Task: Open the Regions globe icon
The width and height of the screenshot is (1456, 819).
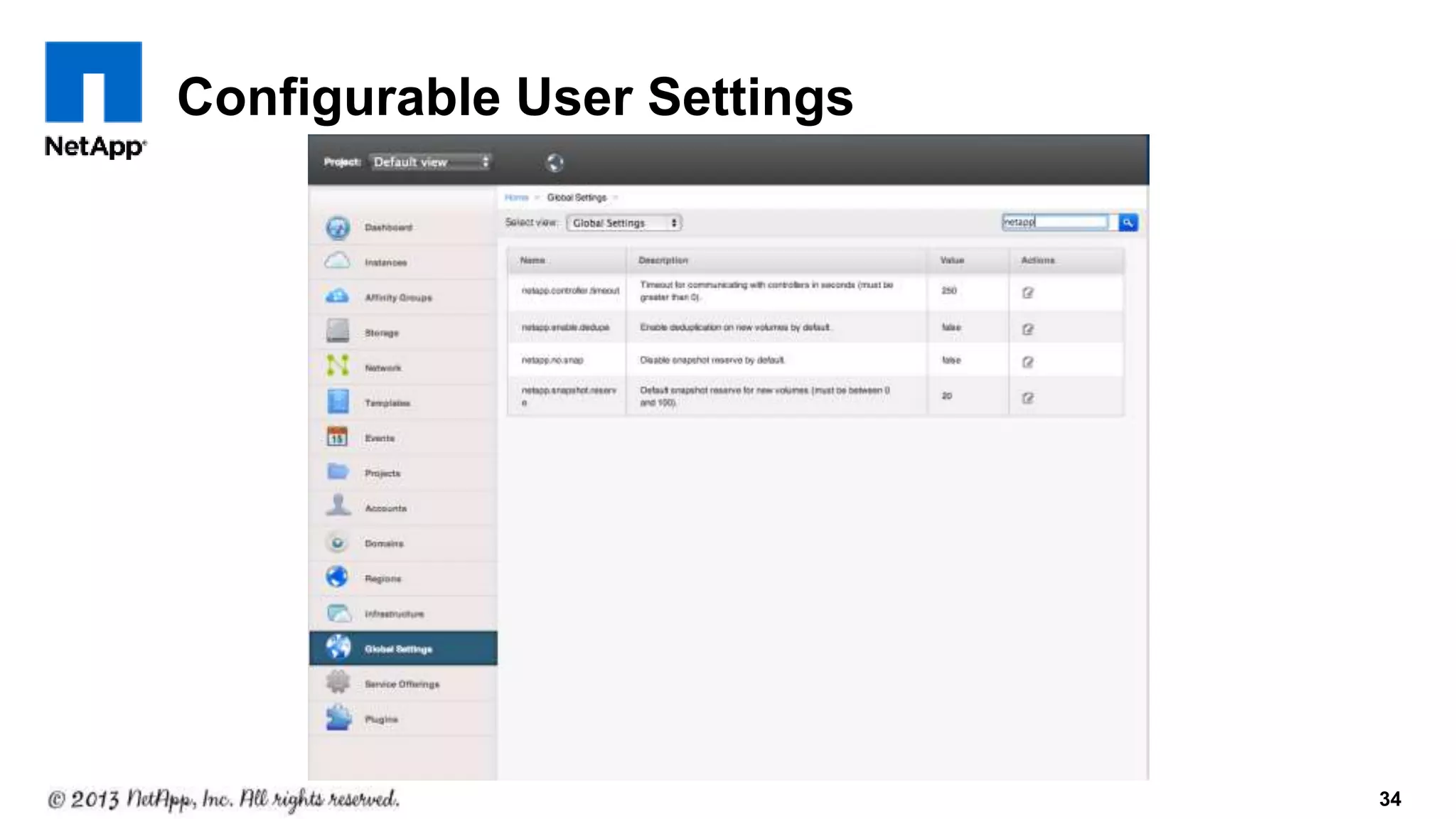Action: [338, 577]
